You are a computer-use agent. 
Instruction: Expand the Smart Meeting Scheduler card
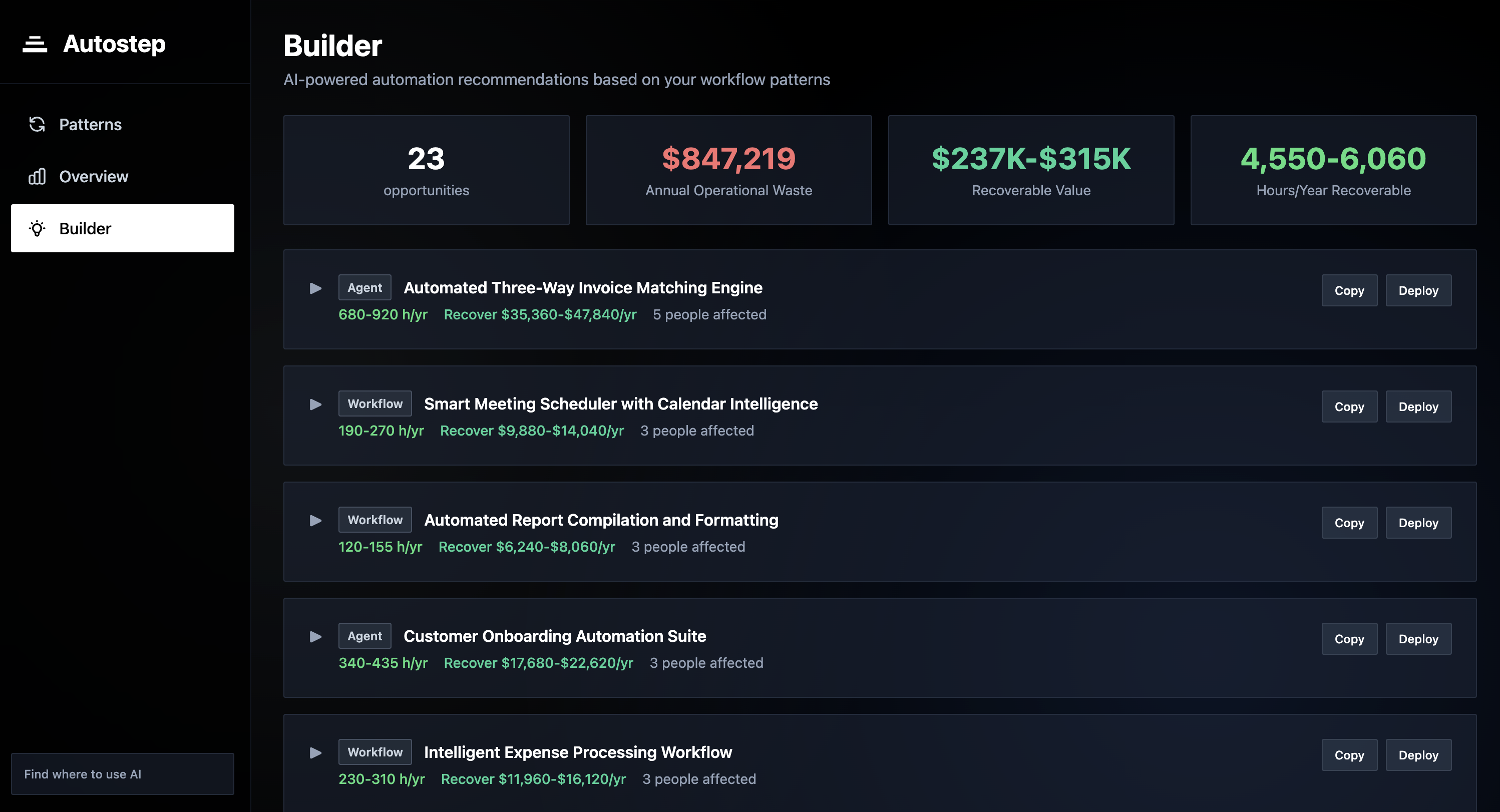tap(315, 404)
